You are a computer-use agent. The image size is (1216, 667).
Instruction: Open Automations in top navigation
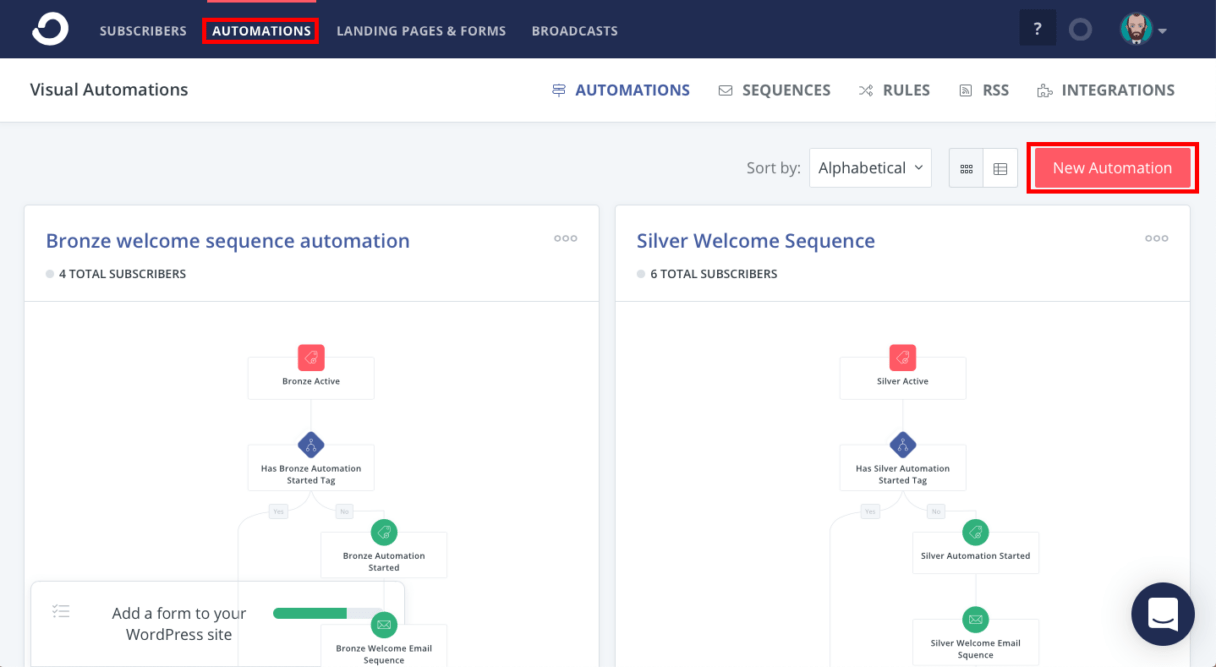261,31
